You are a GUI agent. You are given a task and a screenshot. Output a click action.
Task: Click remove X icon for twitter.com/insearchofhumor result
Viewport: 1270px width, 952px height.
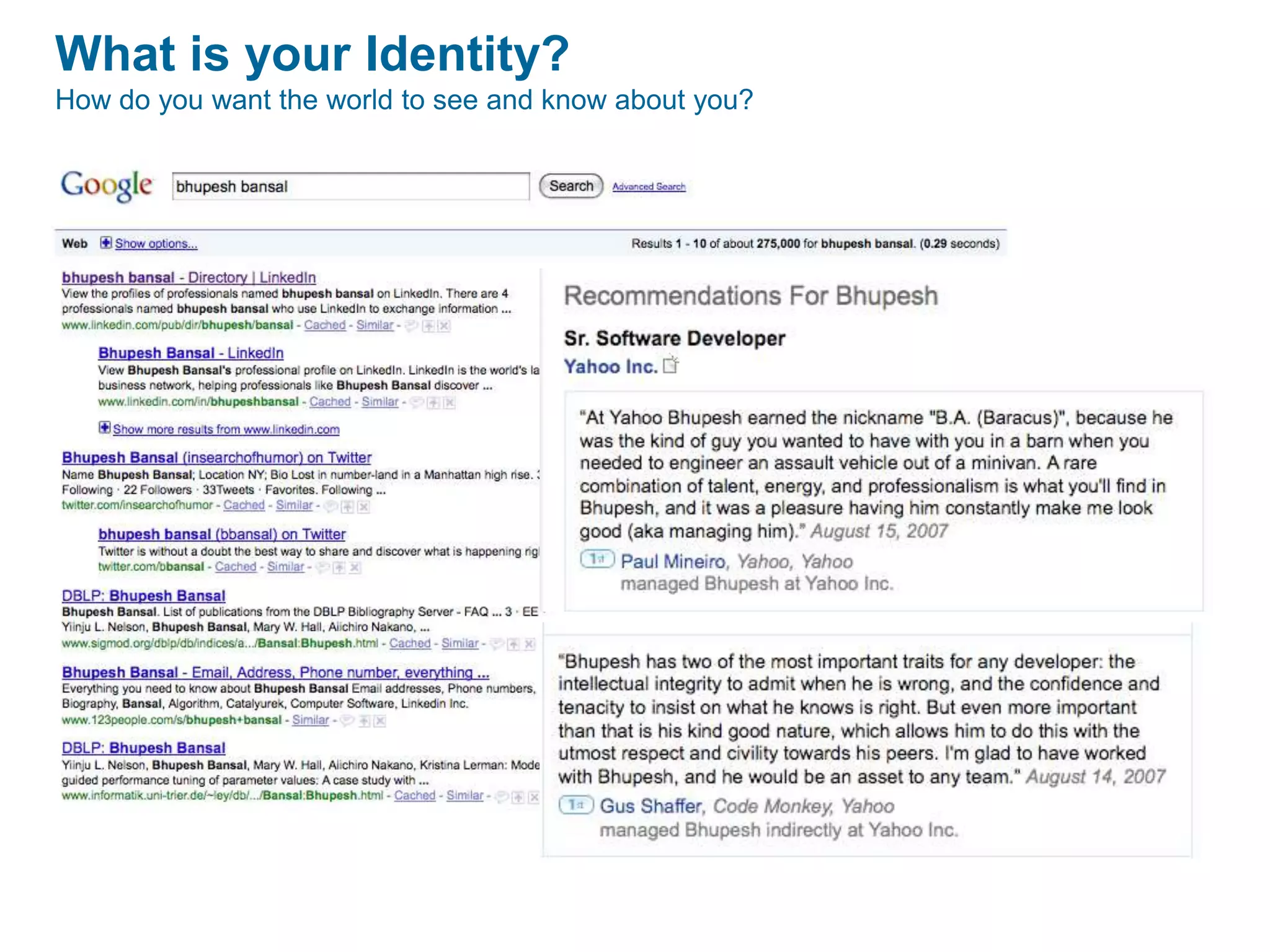tap(364, 507)
